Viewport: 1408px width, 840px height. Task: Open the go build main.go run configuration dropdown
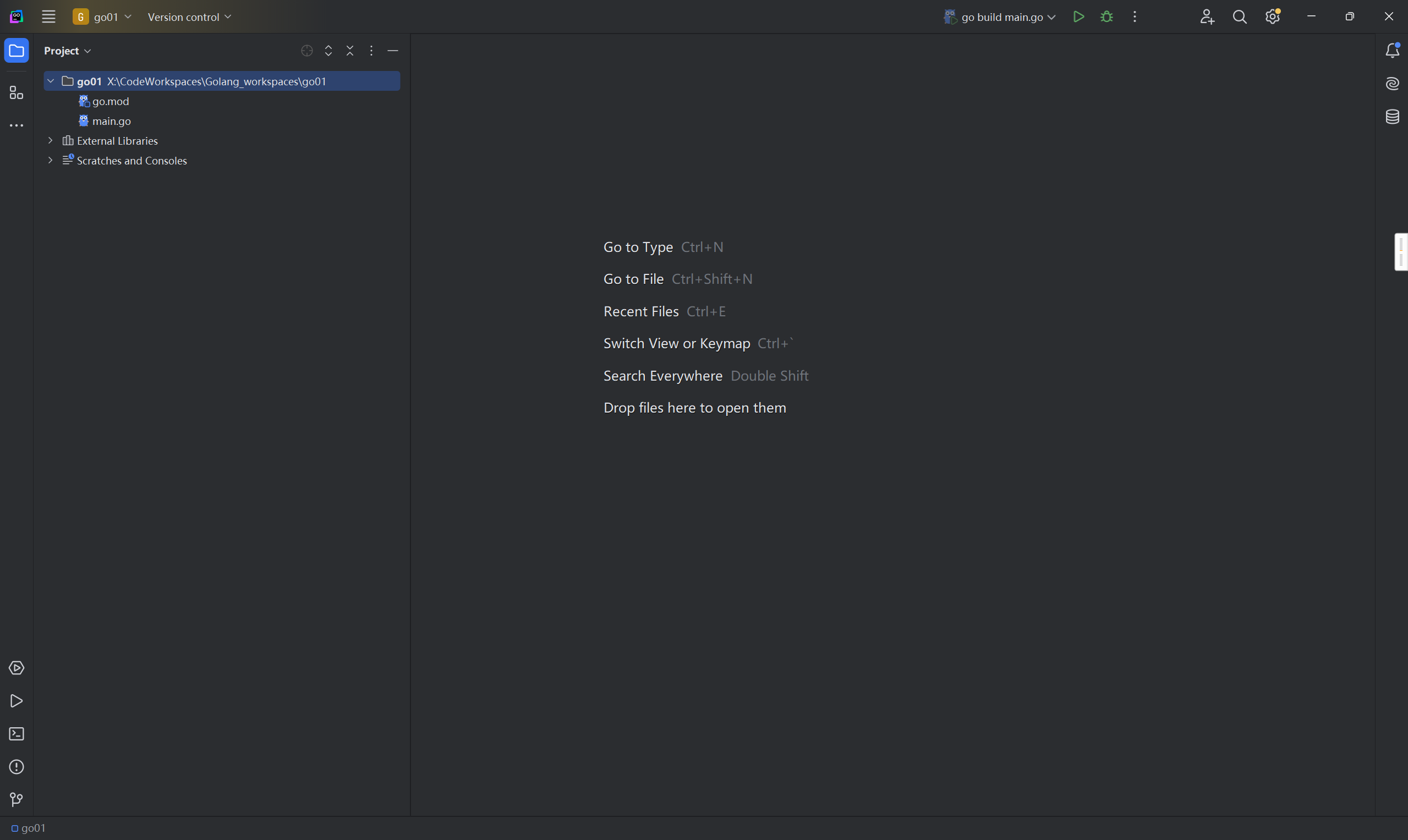[x=1000, y=17]
